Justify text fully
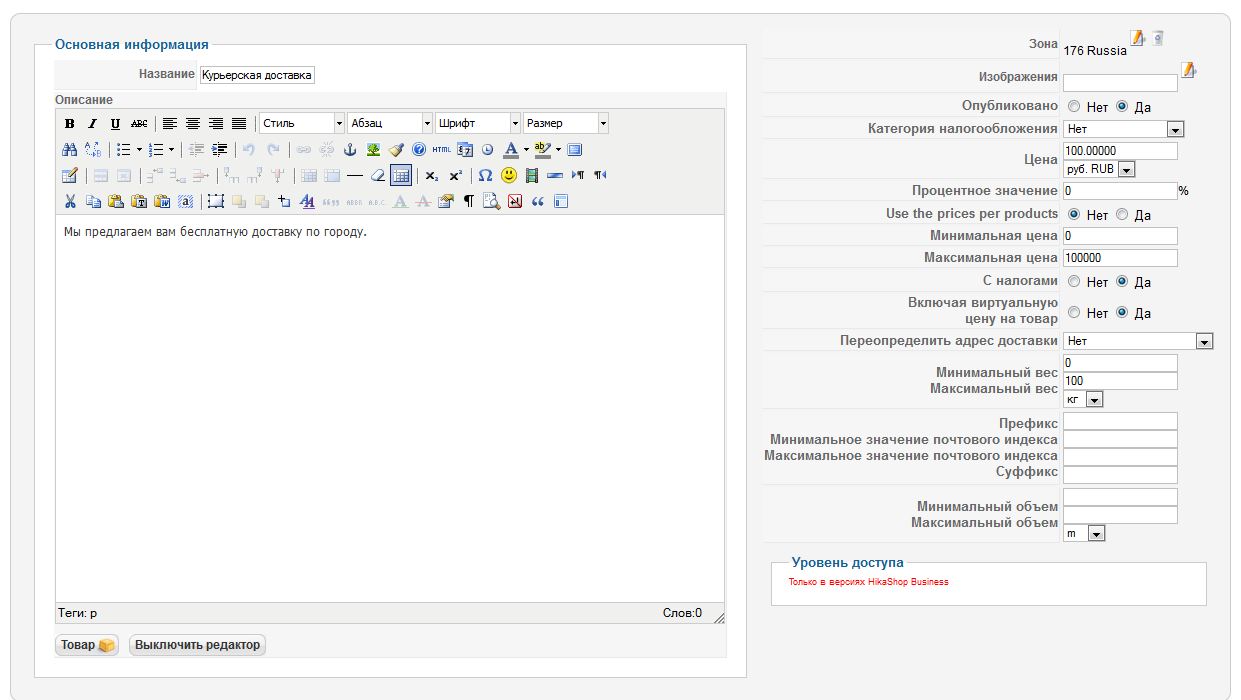 (239, 123)
